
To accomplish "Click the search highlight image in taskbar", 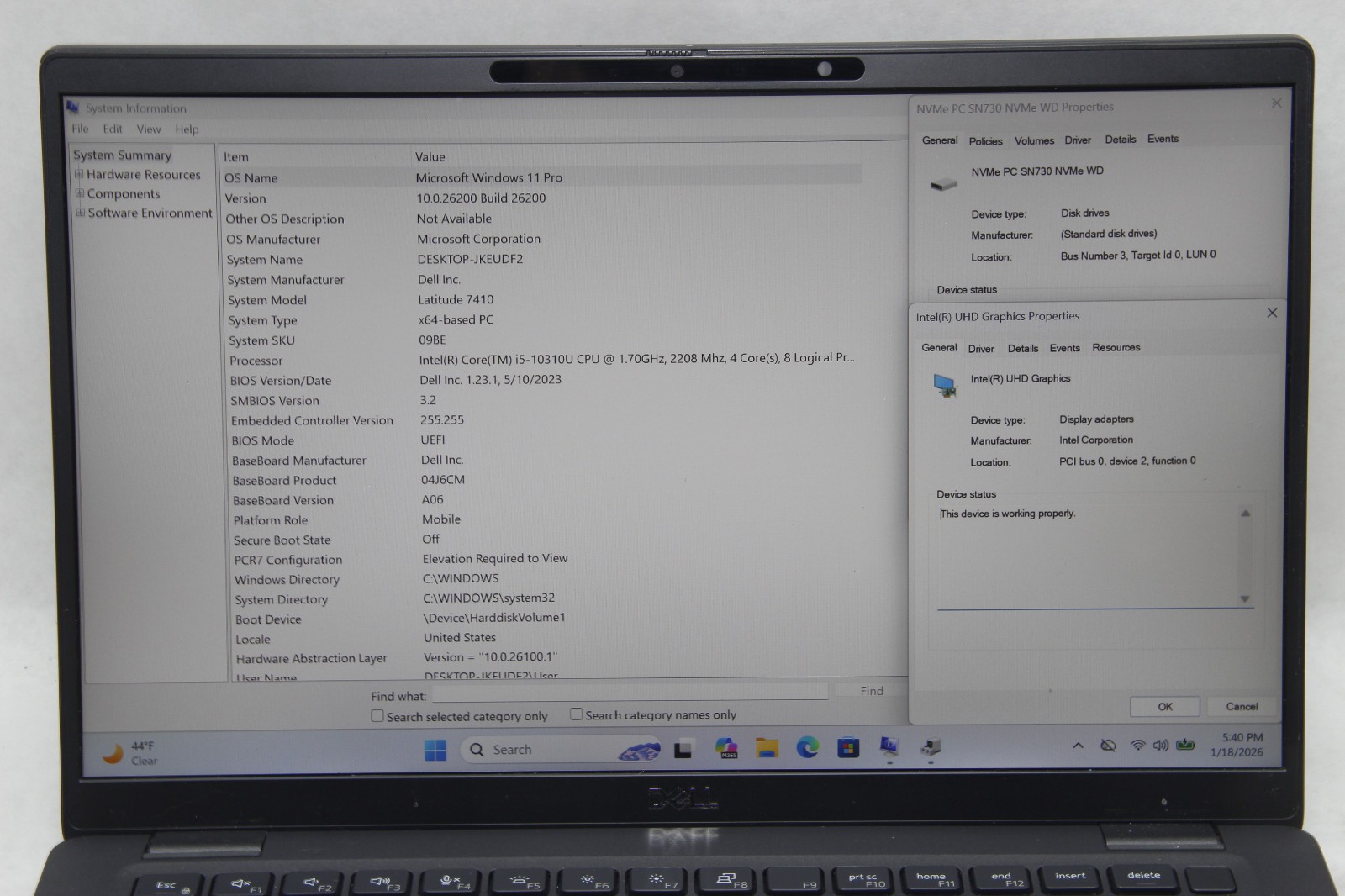I will pyautogui.click(x=639, y=749).
